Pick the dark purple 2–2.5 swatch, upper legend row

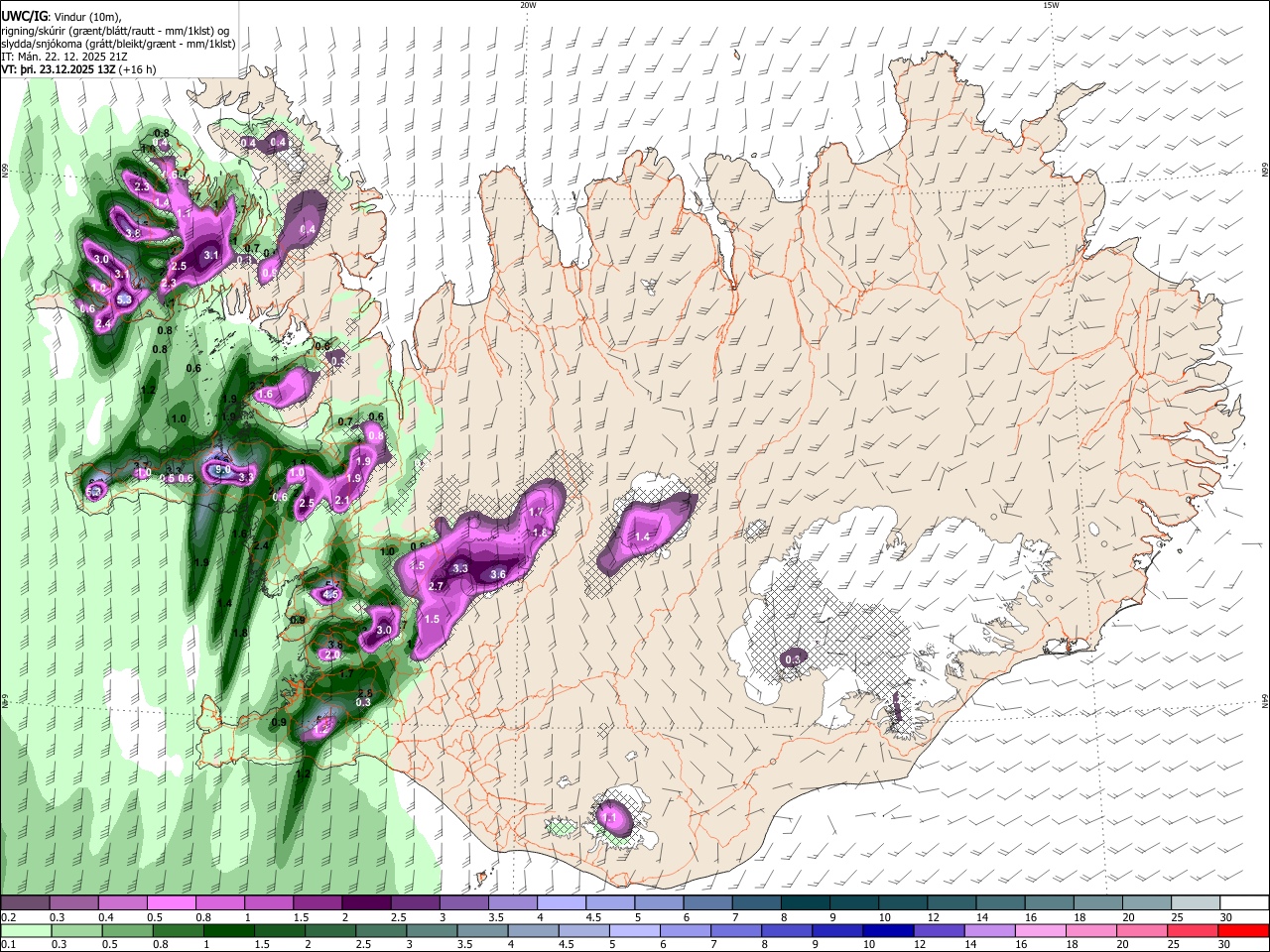point(366,904)
